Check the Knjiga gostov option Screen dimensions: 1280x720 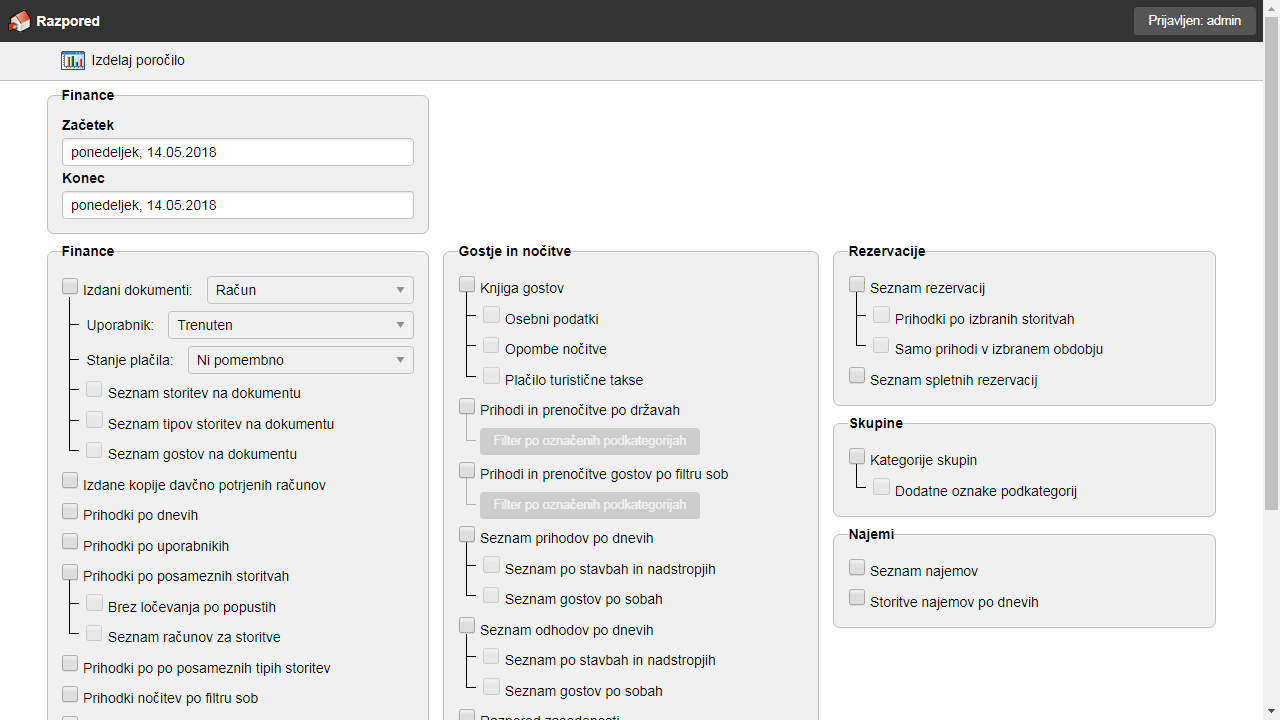click(x=467, y=285)
